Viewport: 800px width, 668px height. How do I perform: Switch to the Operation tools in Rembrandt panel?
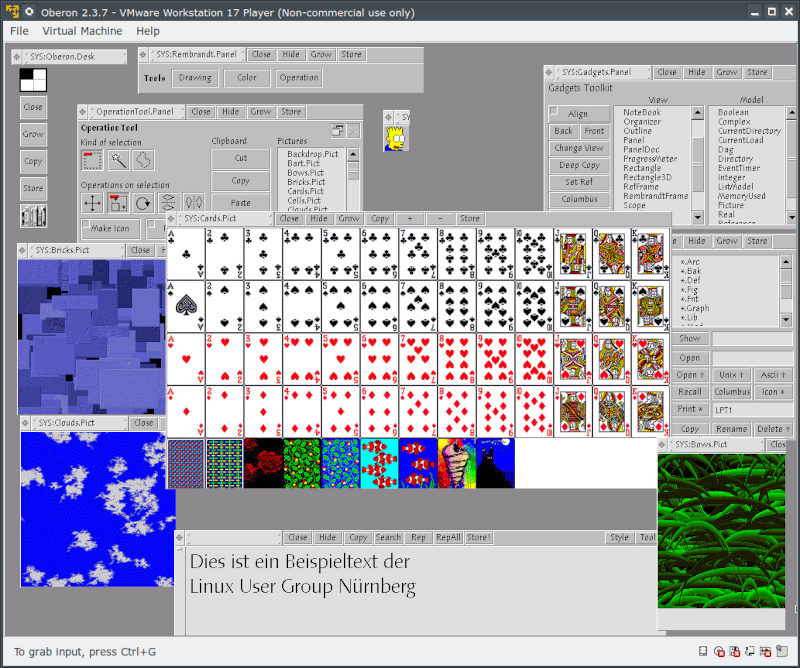[299, 78]
